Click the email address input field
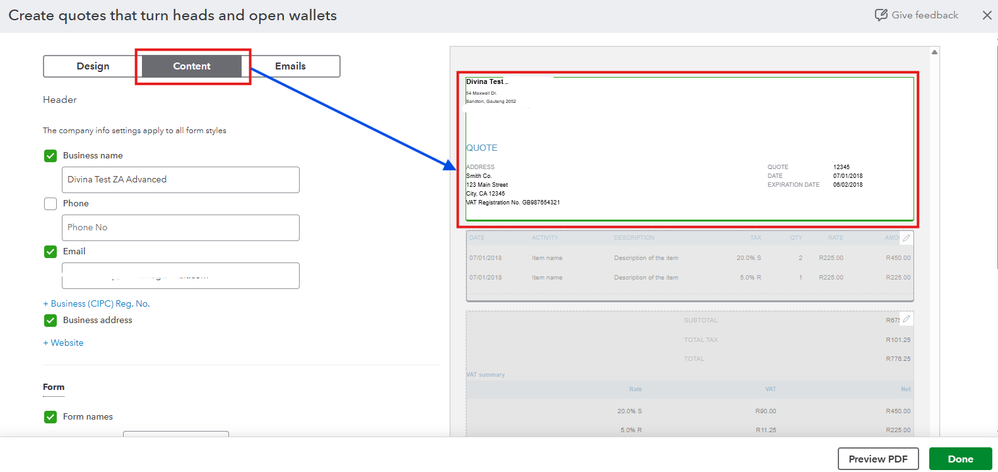The width and height of the screenshot is (998, 472). [x=181, y=275]
